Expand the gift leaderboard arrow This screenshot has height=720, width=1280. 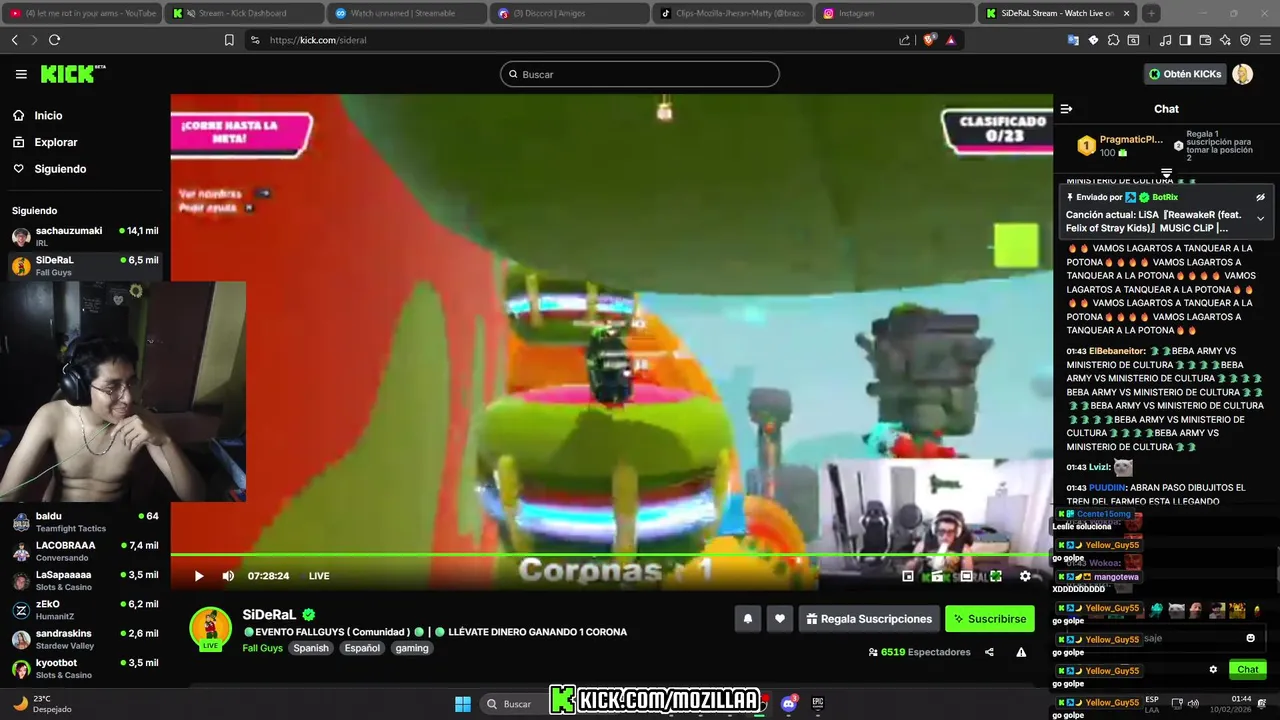[x=1166, y=174]
